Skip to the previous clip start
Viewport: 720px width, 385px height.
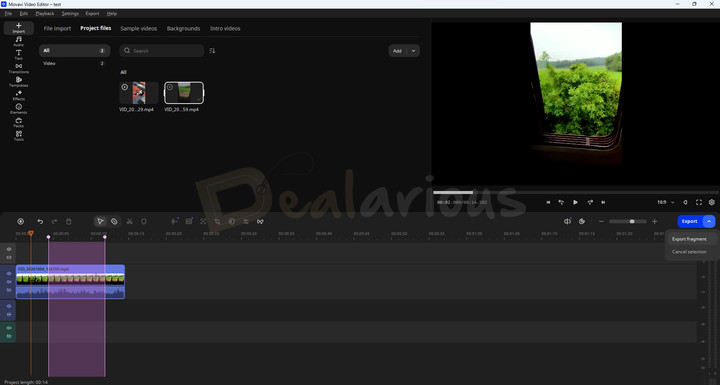tap(548, 202)
